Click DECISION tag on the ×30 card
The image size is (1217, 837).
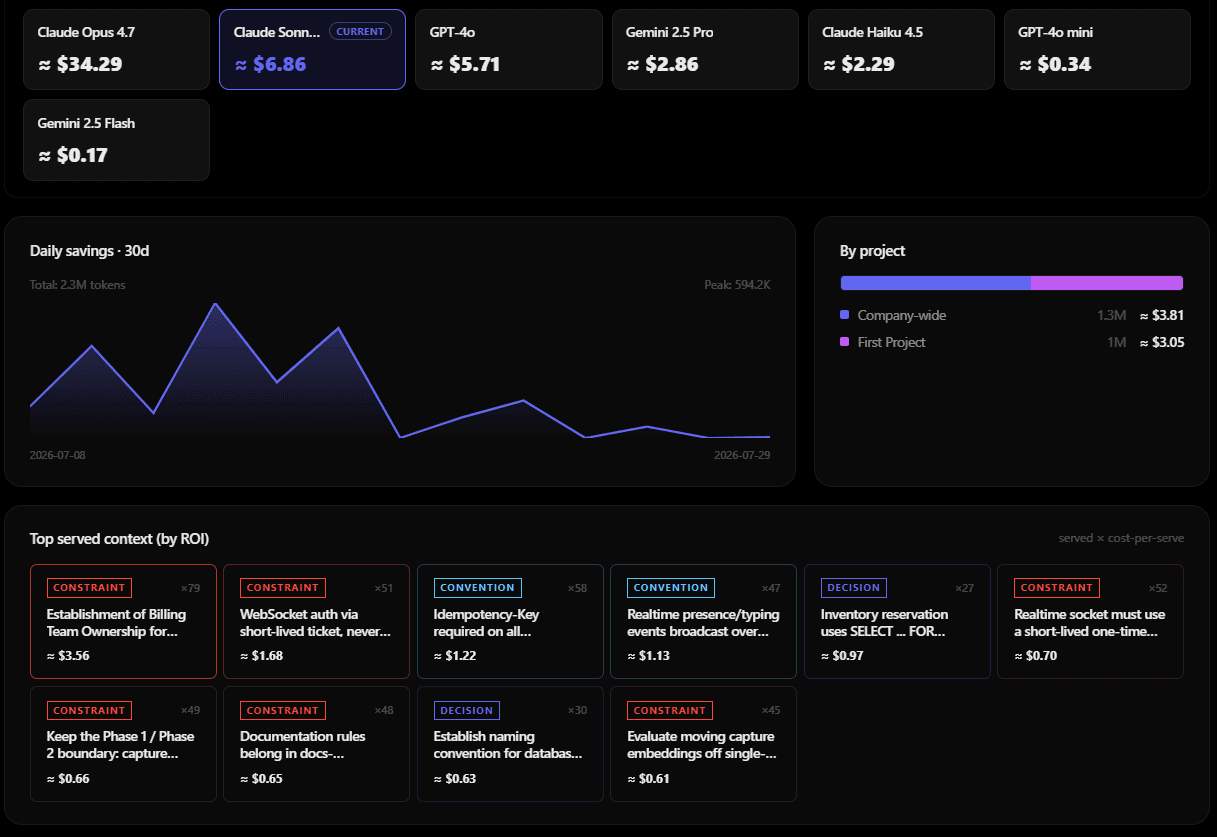click(x=467, y=710)
